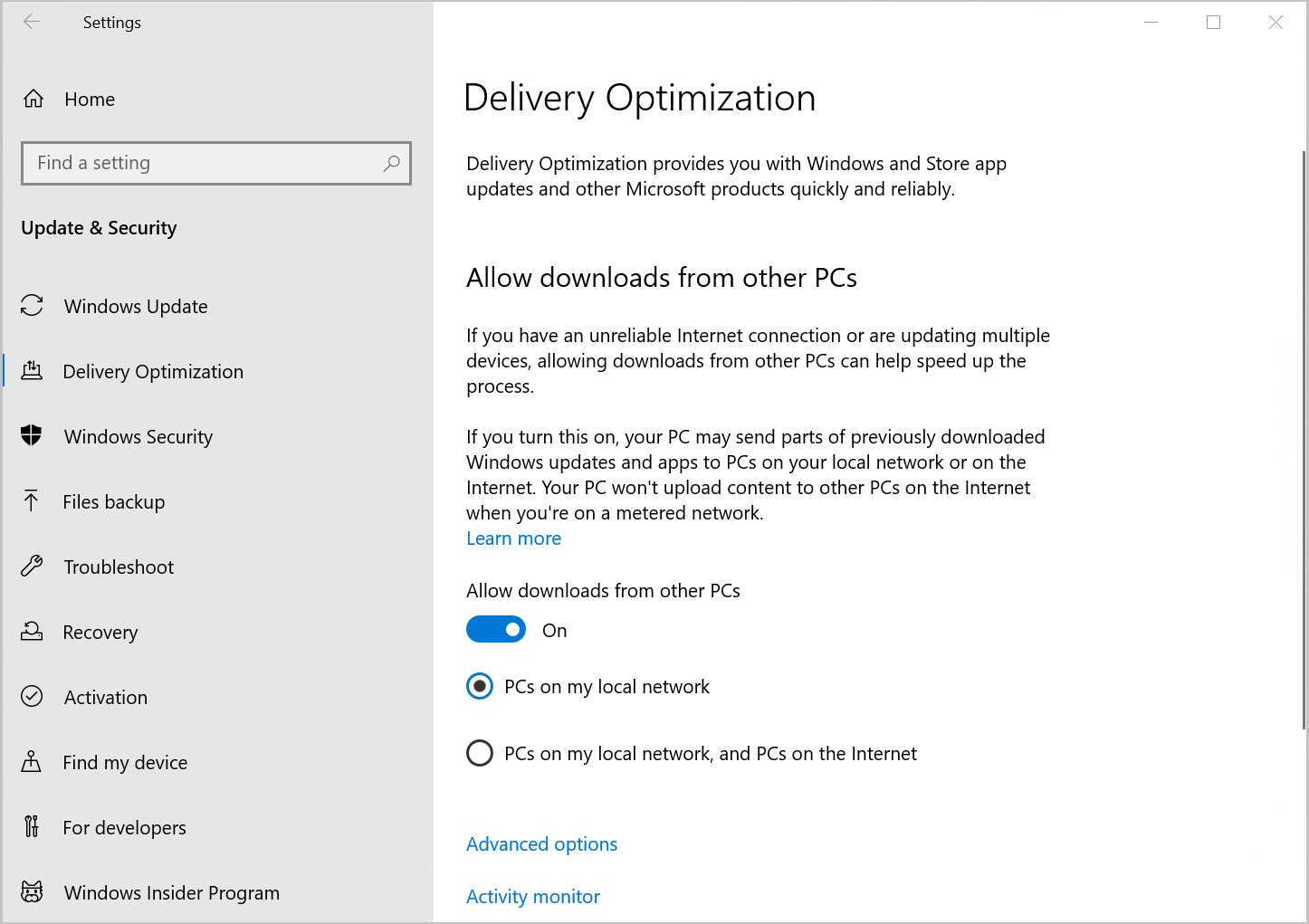
Task: Choose PCs on my local network, and the Internet
Action: (x=480, y=753)
